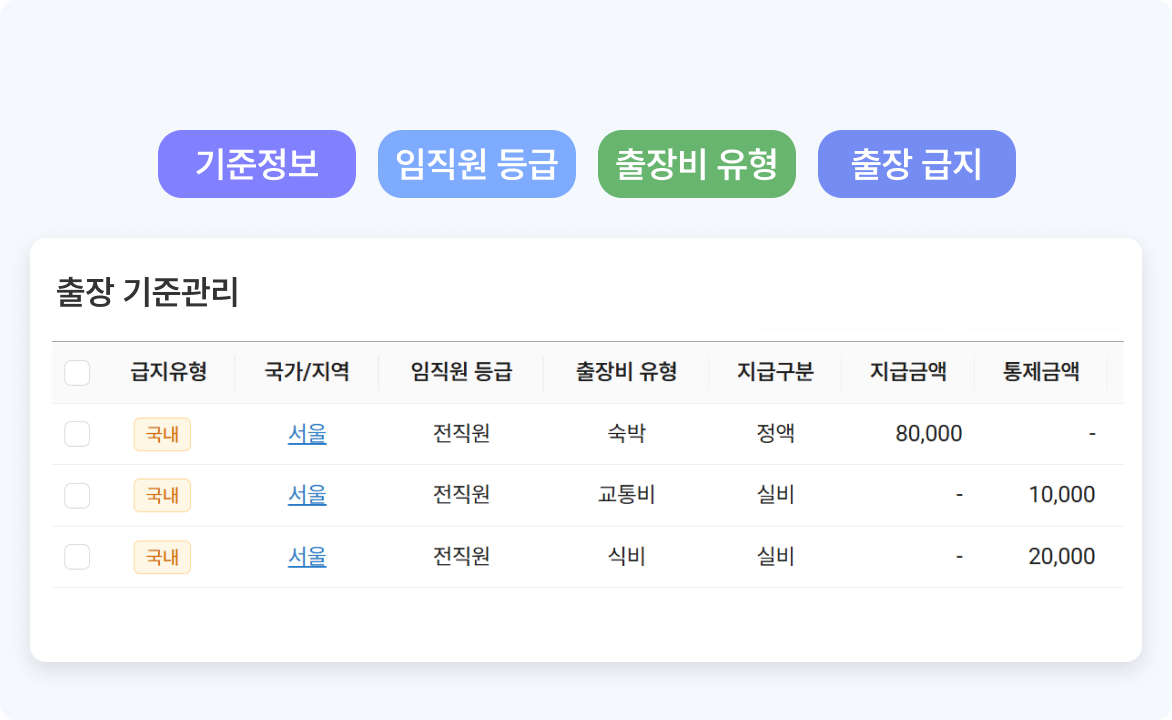Open the 서울 link in 식비 row

pyautogui.click(x=307, y=557)
